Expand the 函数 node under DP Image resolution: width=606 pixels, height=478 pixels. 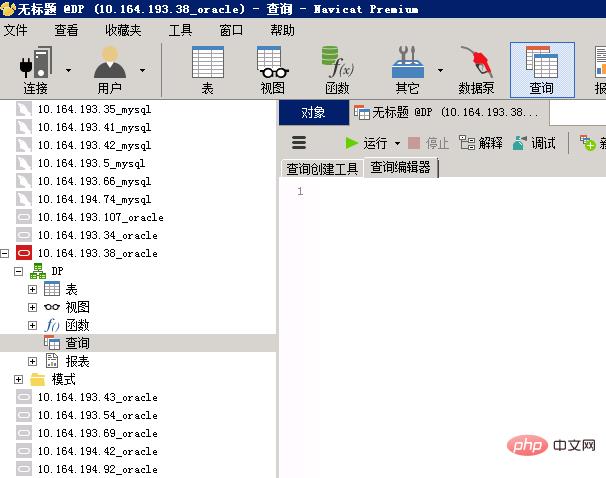(x=32, y=325)
